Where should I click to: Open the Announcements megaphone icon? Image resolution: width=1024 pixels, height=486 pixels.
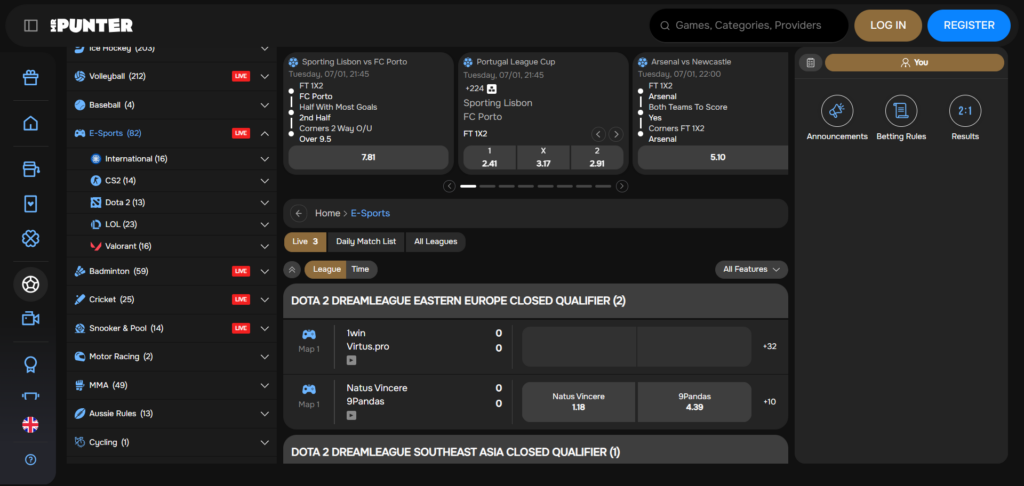(837, 110)
